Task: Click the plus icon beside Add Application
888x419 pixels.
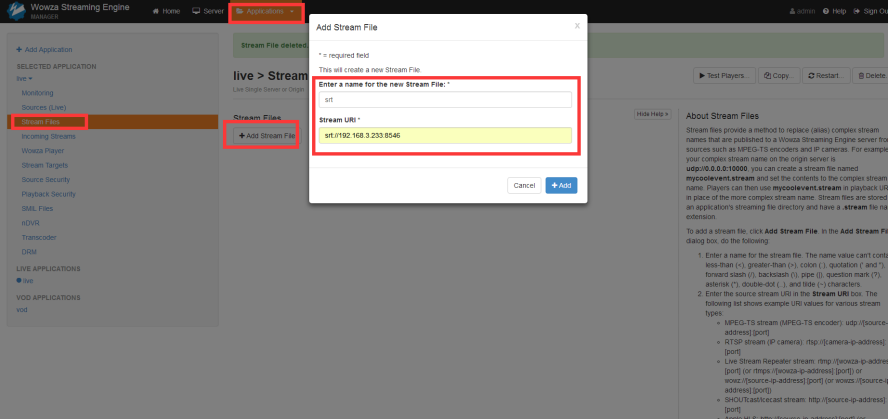Action: (x=19, y=50)
